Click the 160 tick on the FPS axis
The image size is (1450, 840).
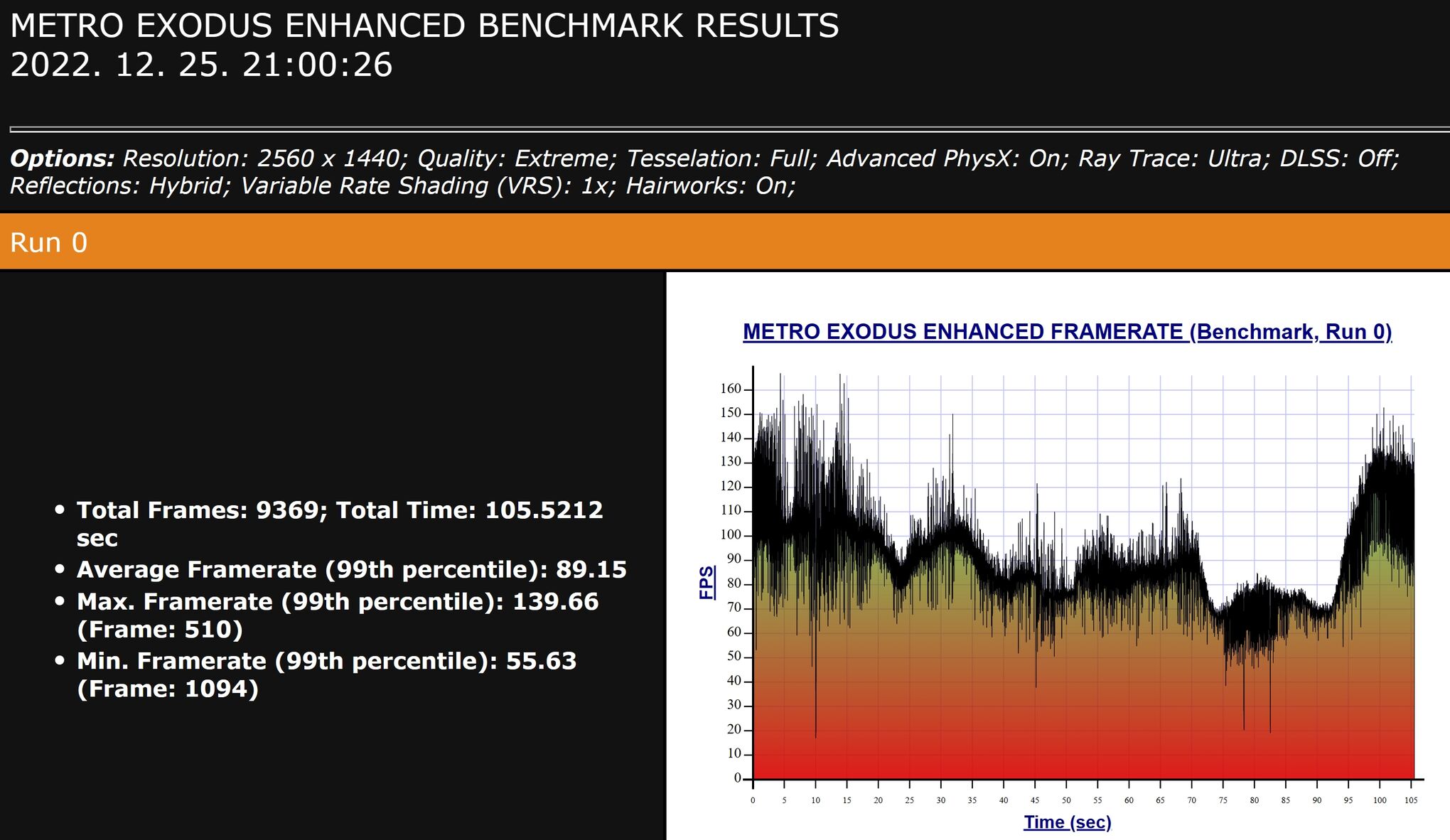(731, 389)
